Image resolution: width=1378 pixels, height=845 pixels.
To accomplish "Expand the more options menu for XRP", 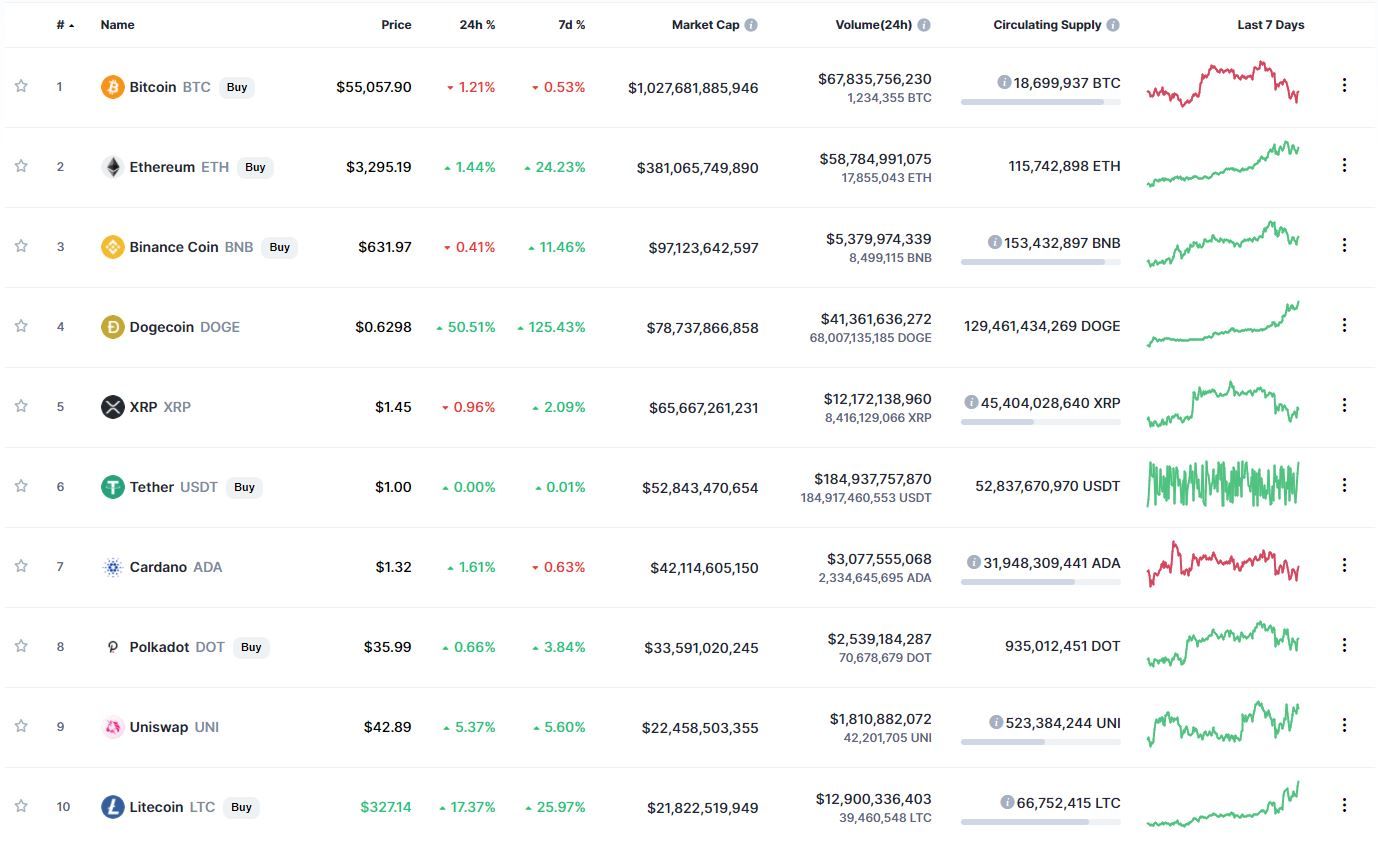I will tap(1344, 405).
